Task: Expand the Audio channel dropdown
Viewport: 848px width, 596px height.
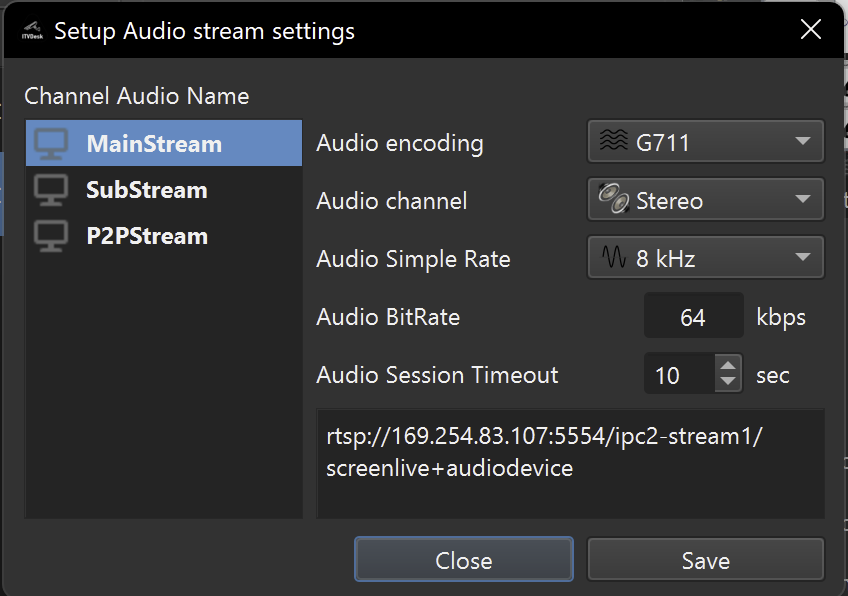Action: point(705,200)
